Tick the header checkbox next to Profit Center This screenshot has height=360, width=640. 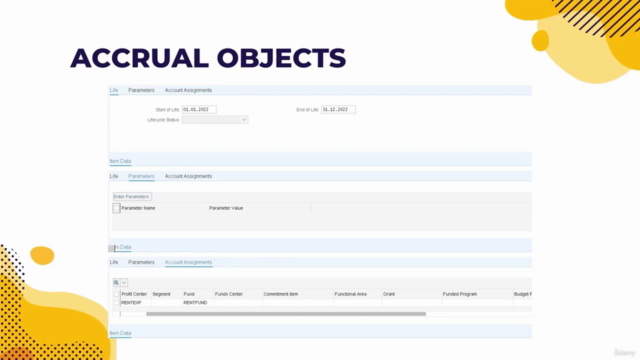click(x=116, y=294)
